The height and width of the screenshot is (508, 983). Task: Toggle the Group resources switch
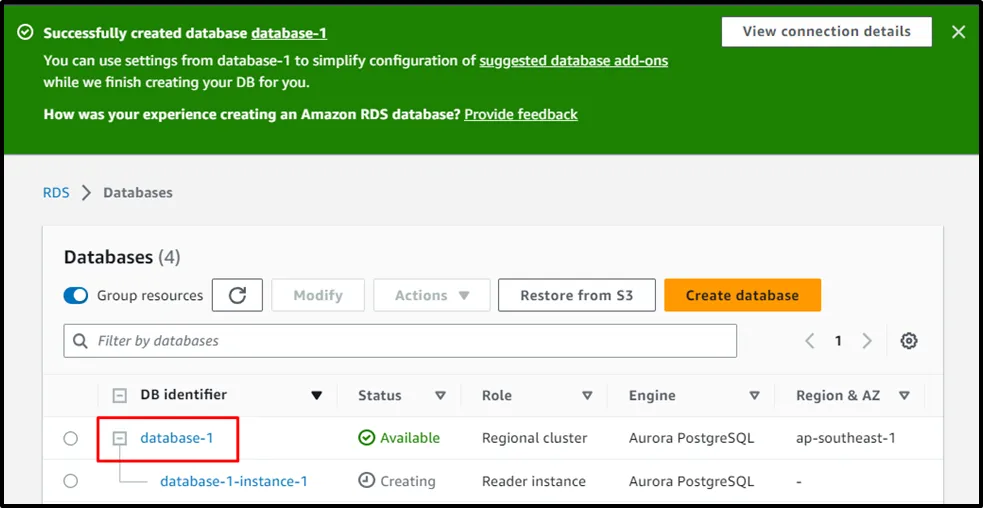(76, 295)
